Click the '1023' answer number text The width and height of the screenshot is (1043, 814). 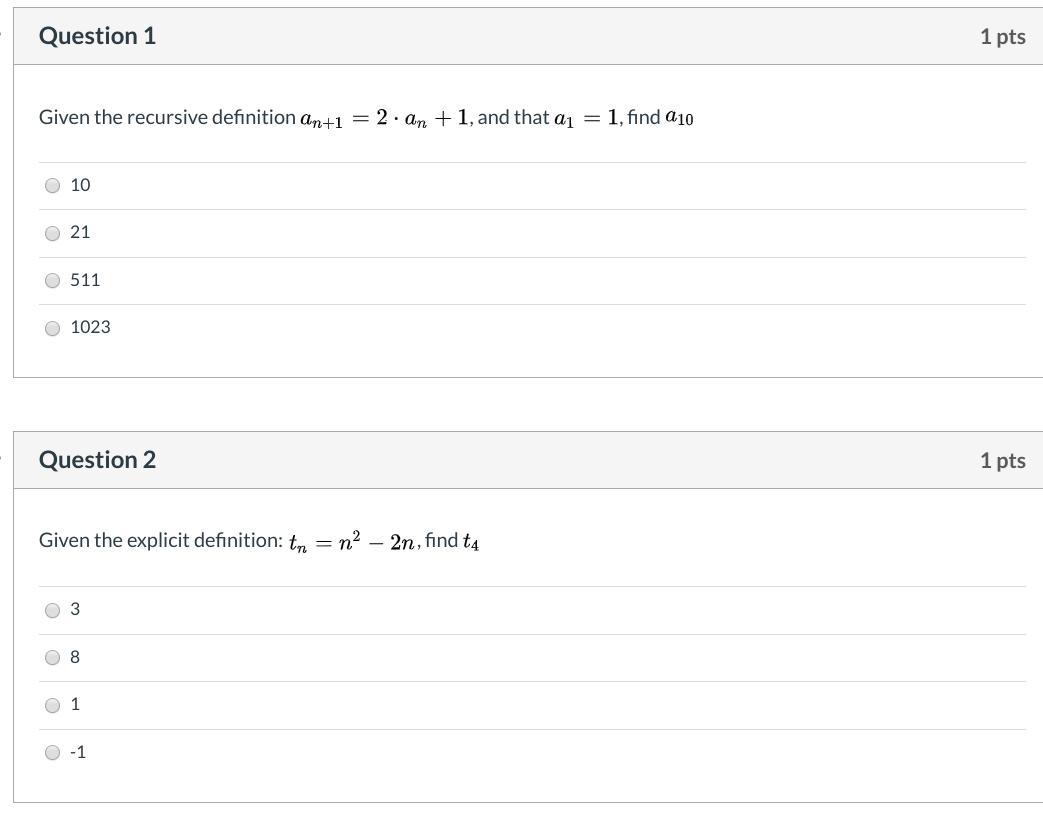90,327
